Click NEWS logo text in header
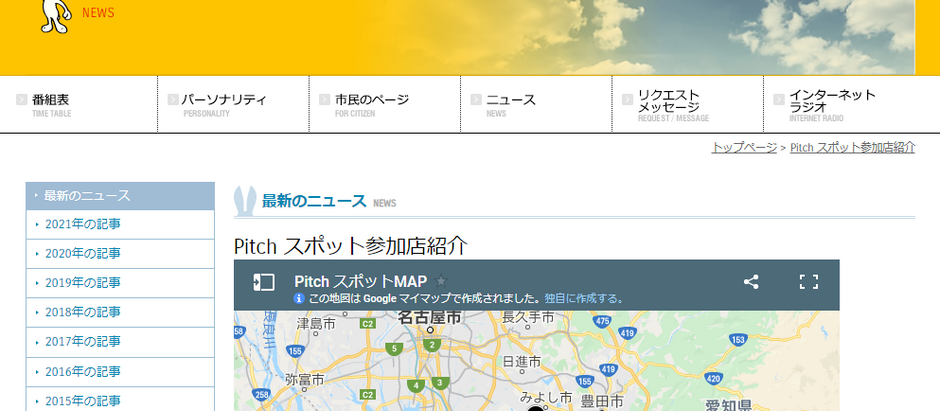940x411 pixels. (98, 13)
